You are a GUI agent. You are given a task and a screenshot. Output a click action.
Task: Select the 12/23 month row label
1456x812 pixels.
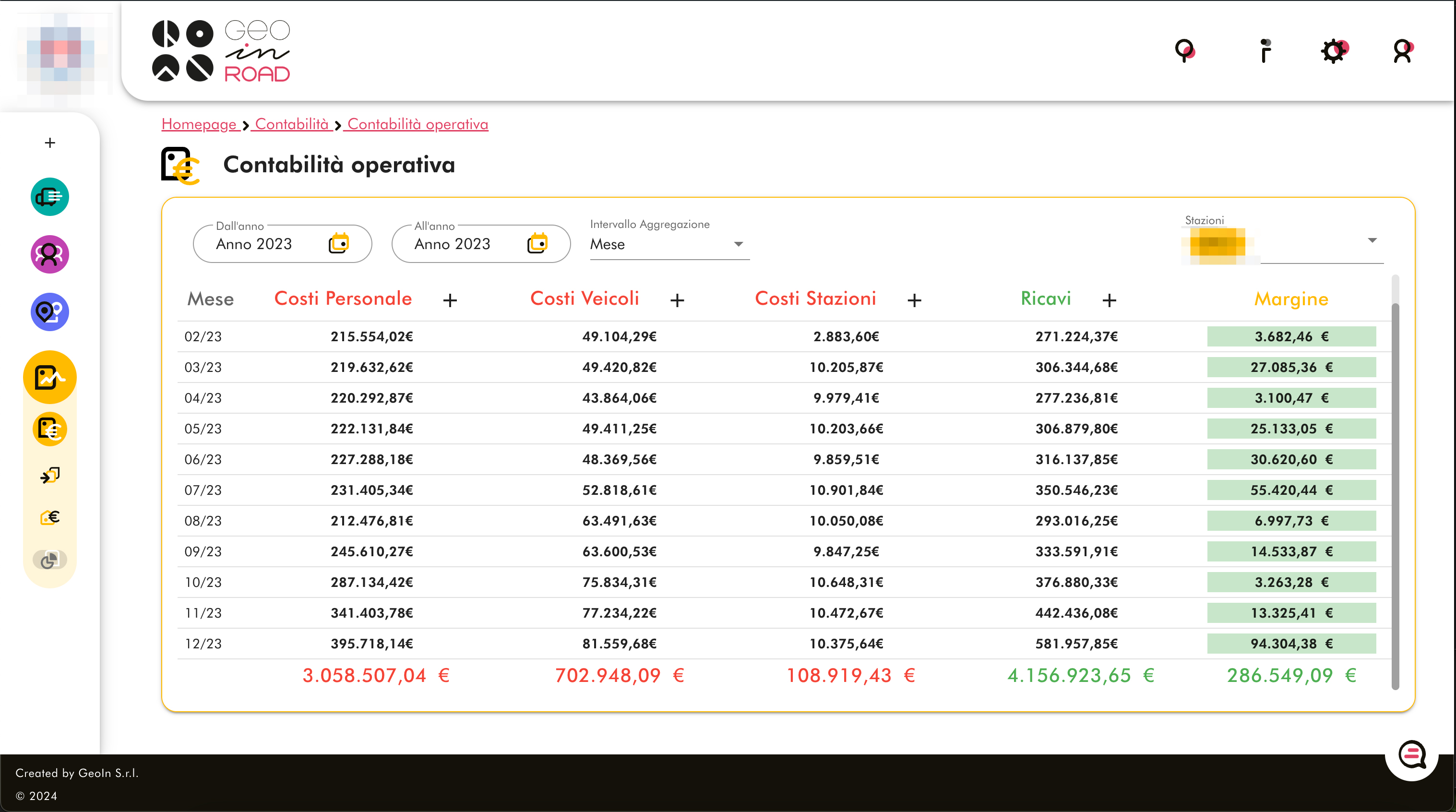pyautogui.click(x=203, y=644)
